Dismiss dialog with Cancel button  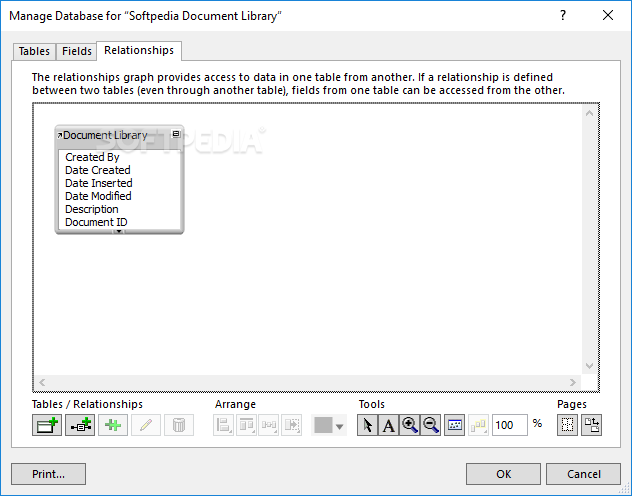(x=583, y=474)
